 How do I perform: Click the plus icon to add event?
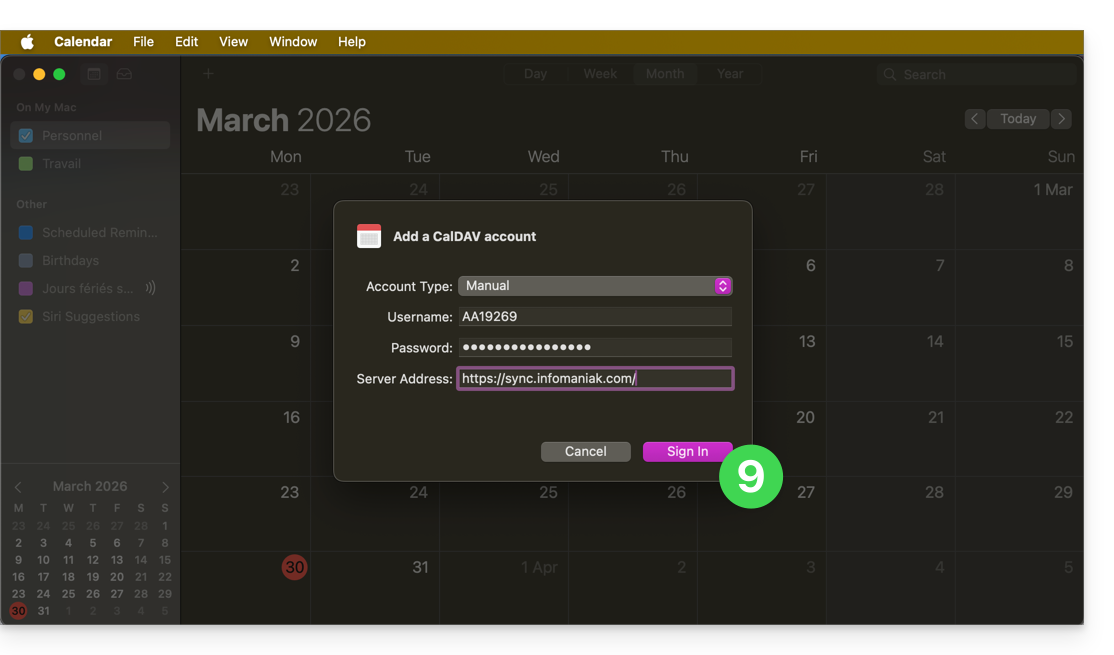tap(208, 74)
